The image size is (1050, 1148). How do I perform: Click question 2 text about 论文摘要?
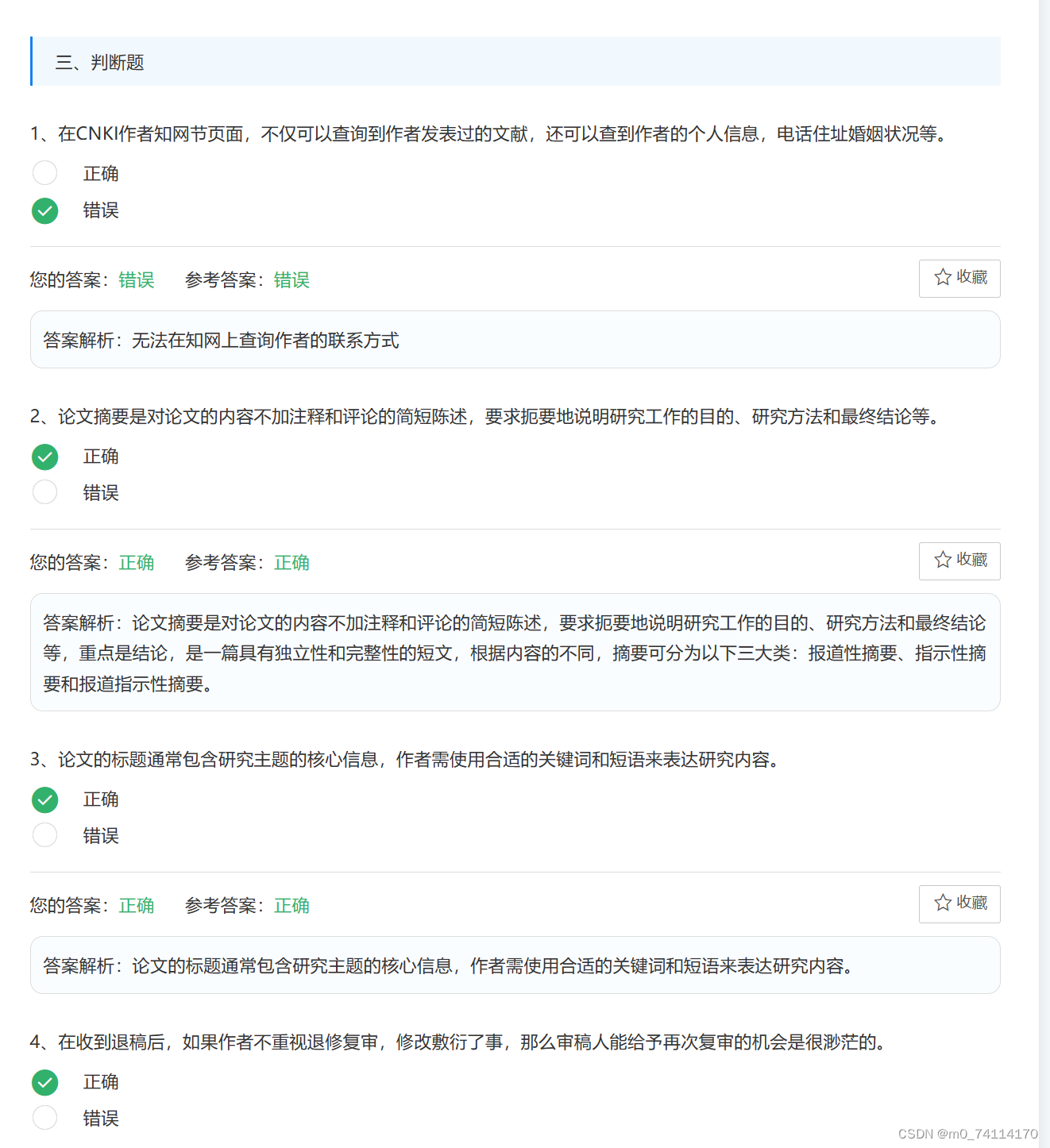click(487, 417)
